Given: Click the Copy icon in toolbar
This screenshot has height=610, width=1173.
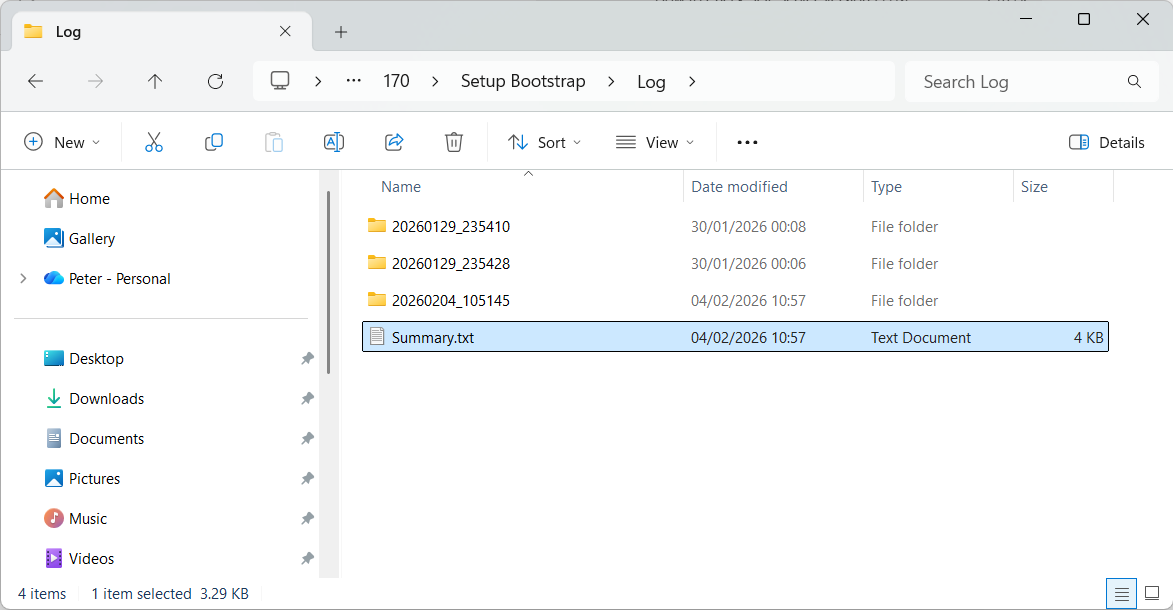Looking at the screenshot, I should coord(213,142).
